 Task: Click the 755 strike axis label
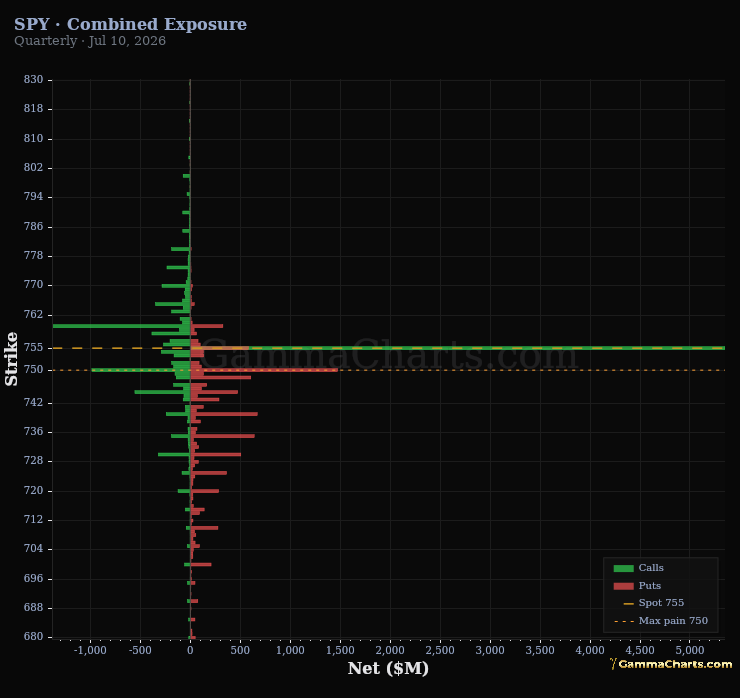point(33,348)
